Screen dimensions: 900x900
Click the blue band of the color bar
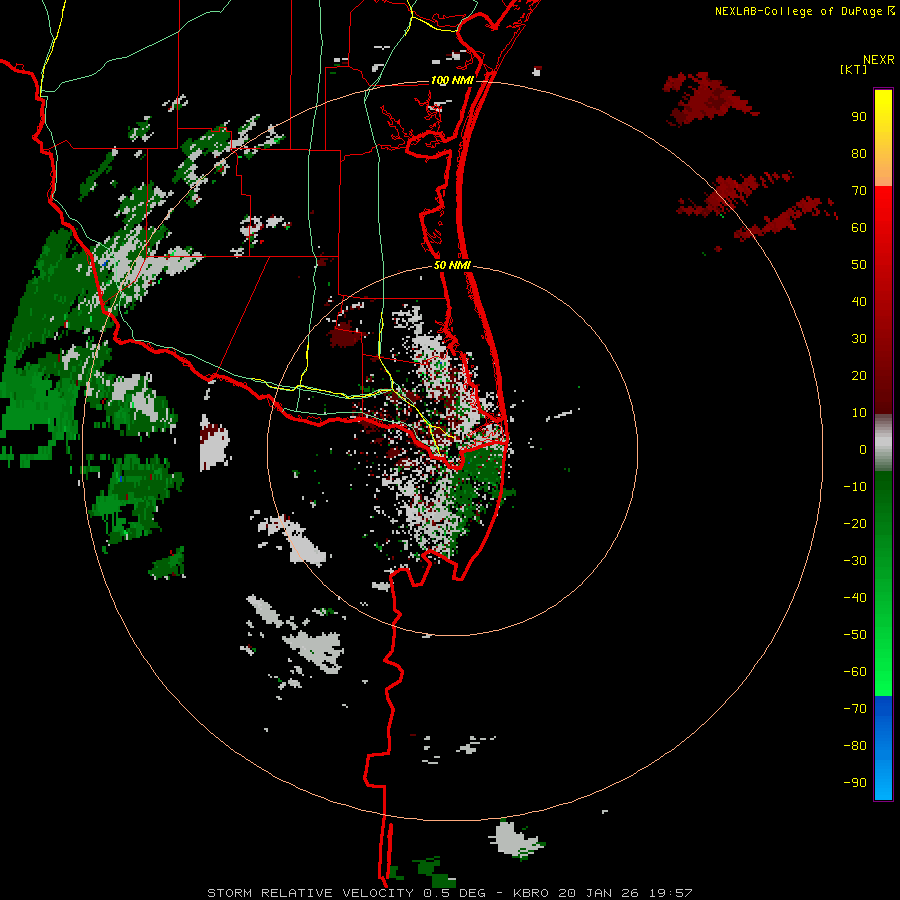click(883, 747)
